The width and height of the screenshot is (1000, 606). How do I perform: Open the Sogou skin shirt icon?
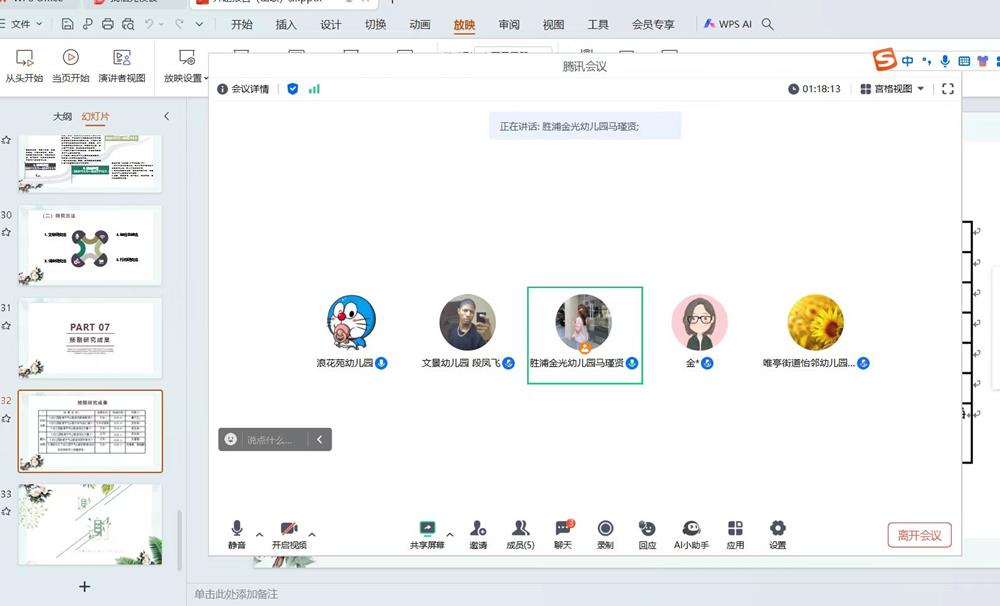tap(983, 61)
